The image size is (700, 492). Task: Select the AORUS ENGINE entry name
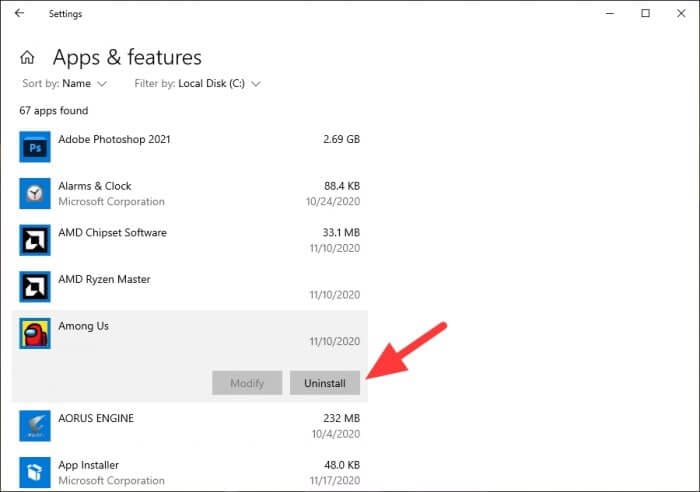pyautogui.click(x=96, y=418)
